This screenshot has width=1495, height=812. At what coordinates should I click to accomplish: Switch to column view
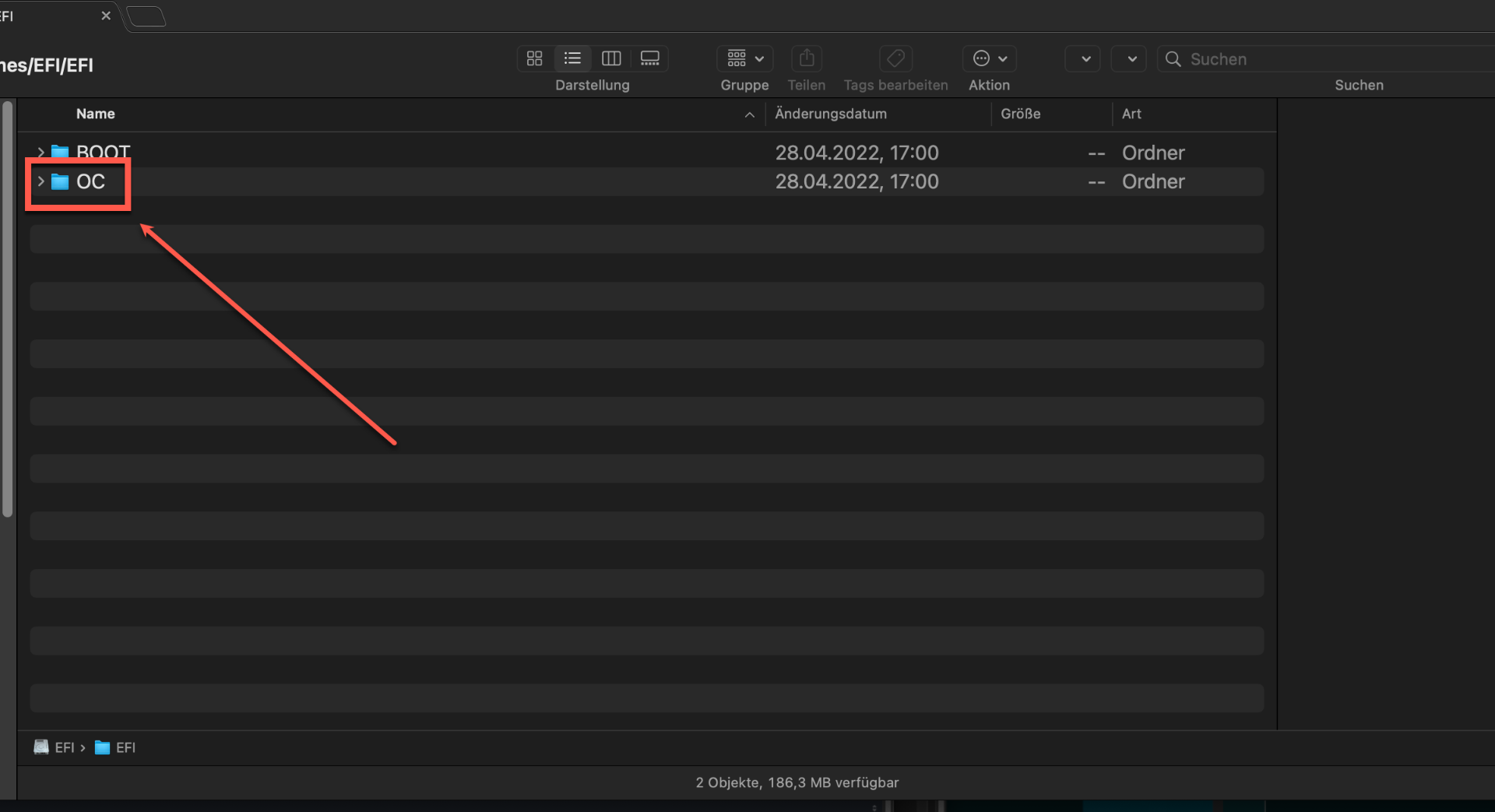point(611,58)
